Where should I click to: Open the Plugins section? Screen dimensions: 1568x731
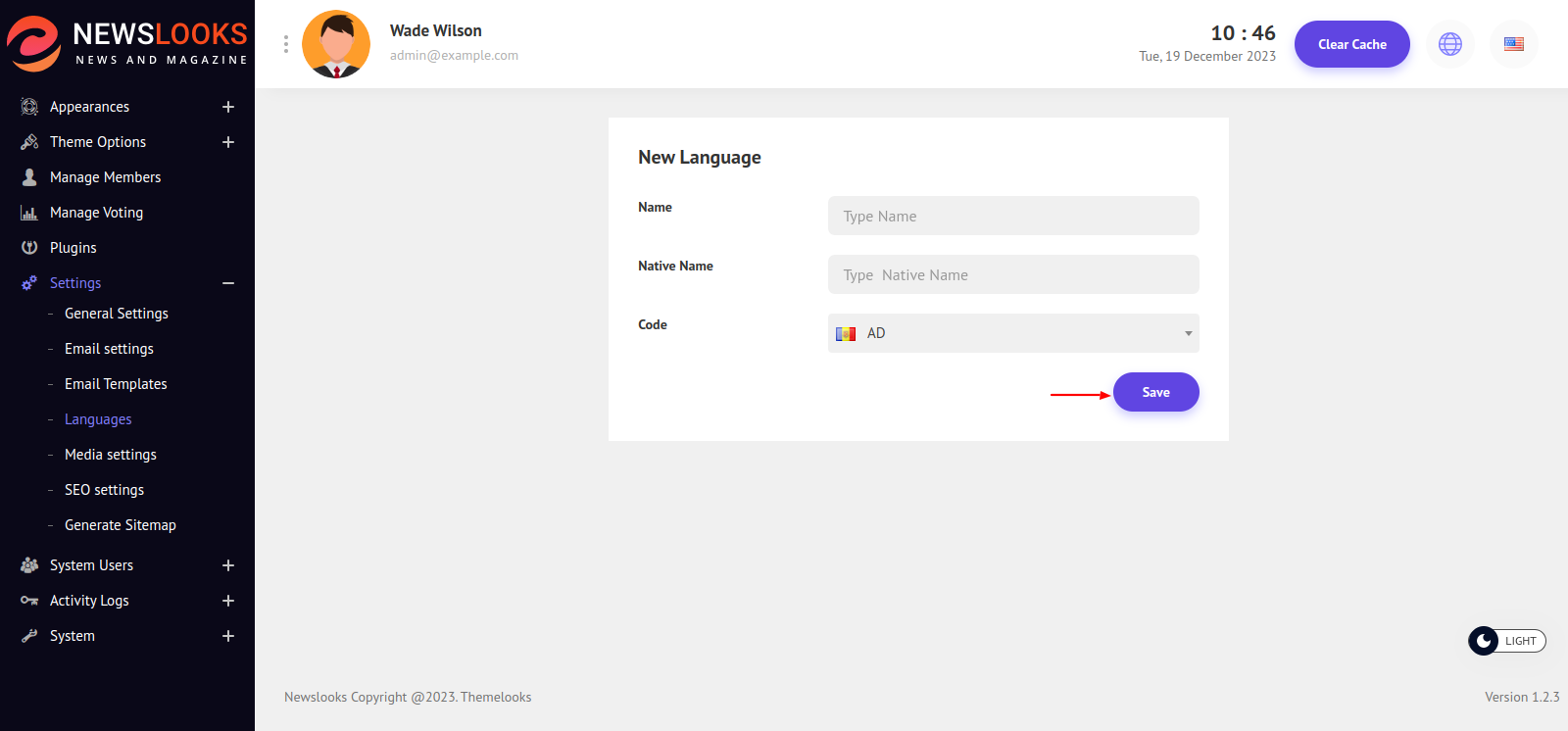(x=73, y=248)
